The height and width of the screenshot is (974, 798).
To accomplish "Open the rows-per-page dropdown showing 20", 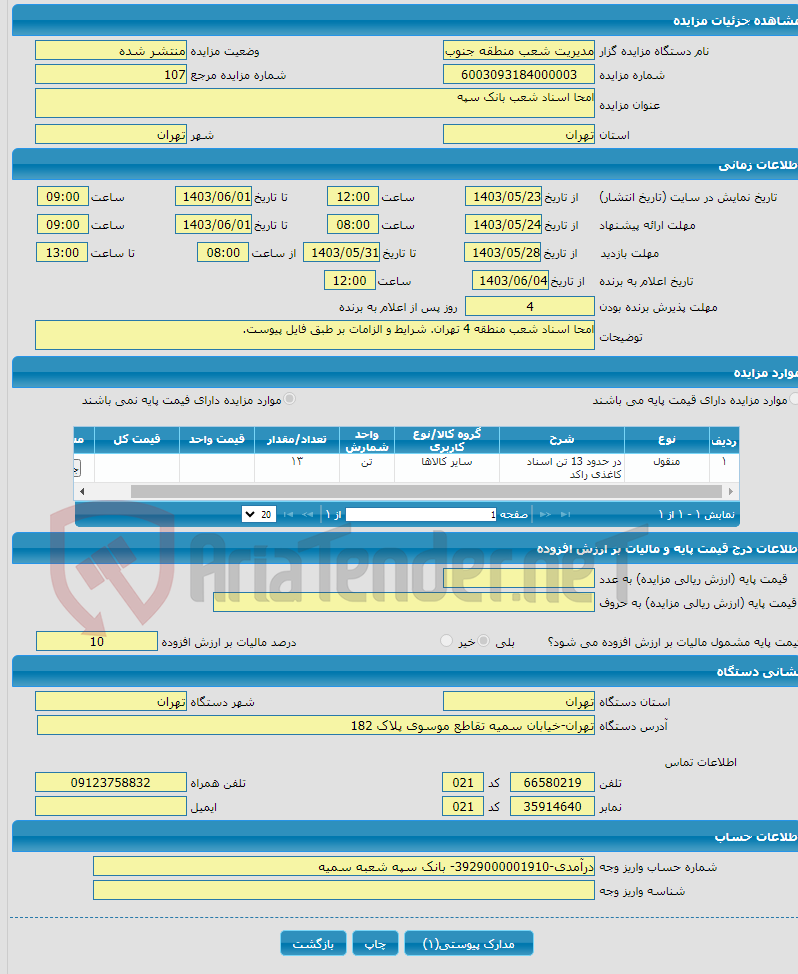I will coord(259,514).
